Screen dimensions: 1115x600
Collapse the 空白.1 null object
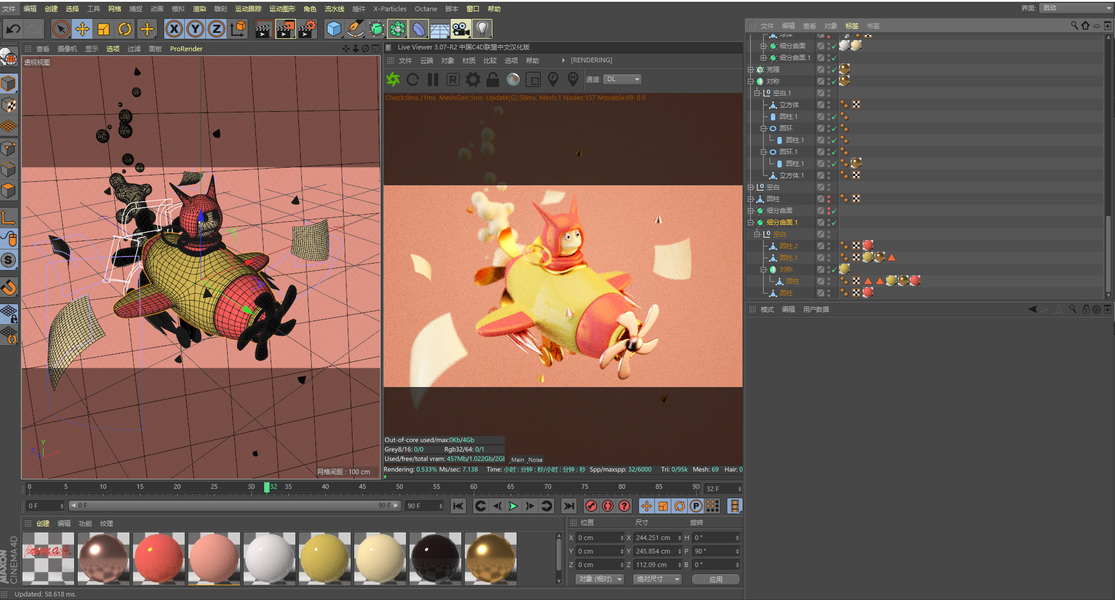click(x=757, y=93)
